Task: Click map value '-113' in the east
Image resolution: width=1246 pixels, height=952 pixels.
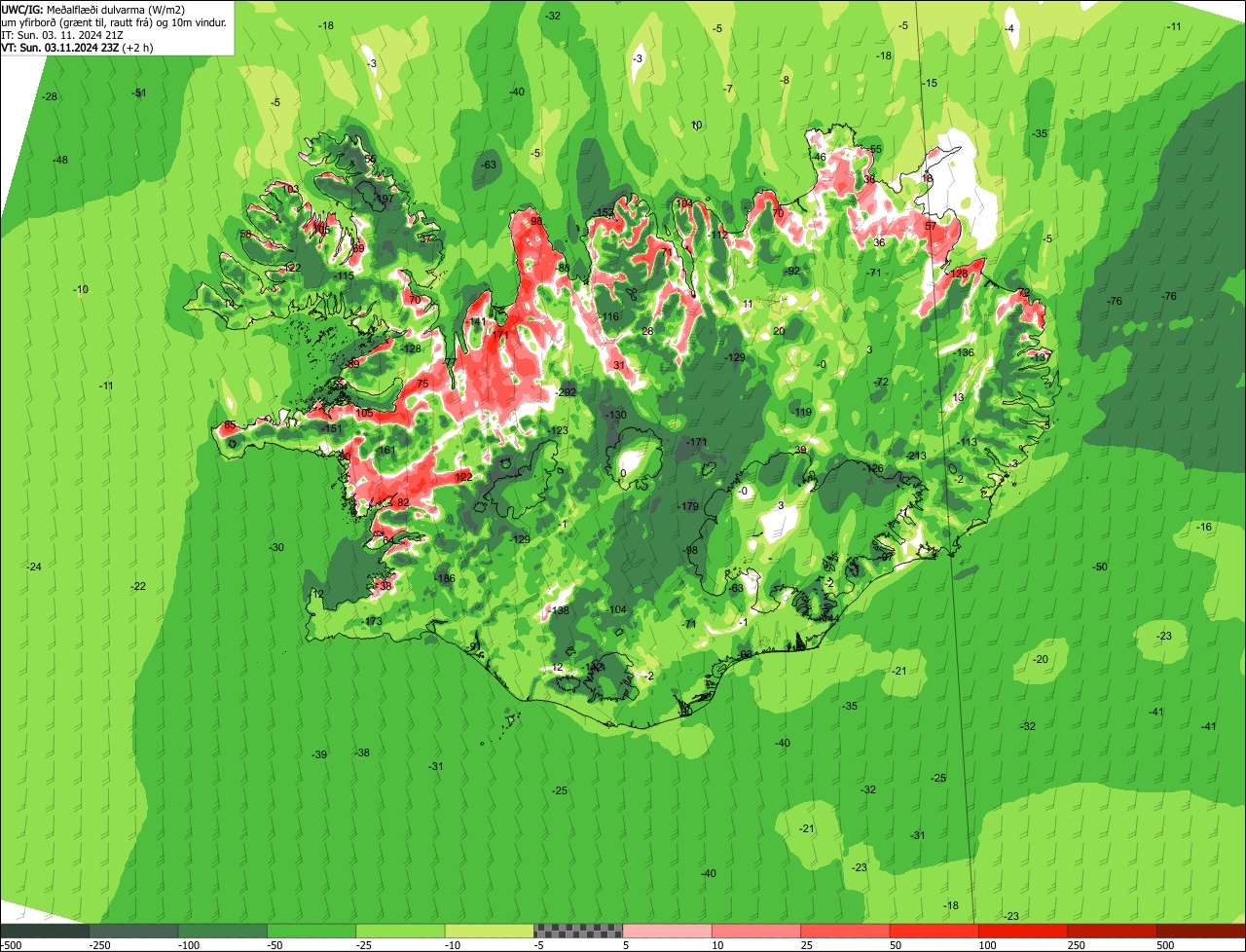Action: 967,443
